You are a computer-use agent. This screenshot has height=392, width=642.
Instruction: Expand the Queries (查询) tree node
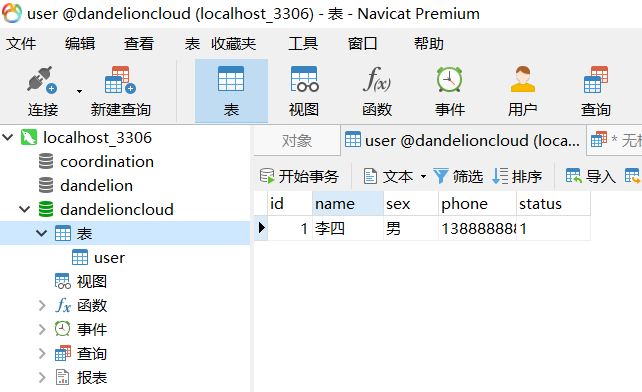[x=42, y=353]
